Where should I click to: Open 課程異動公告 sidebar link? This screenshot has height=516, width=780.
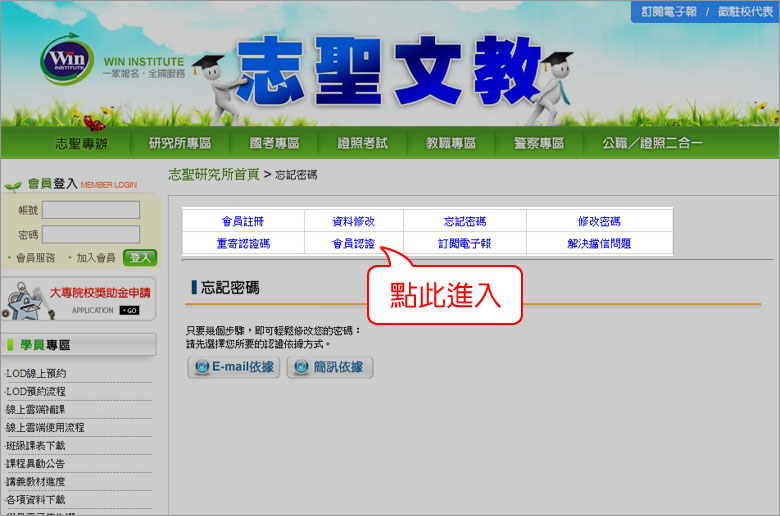35,464
